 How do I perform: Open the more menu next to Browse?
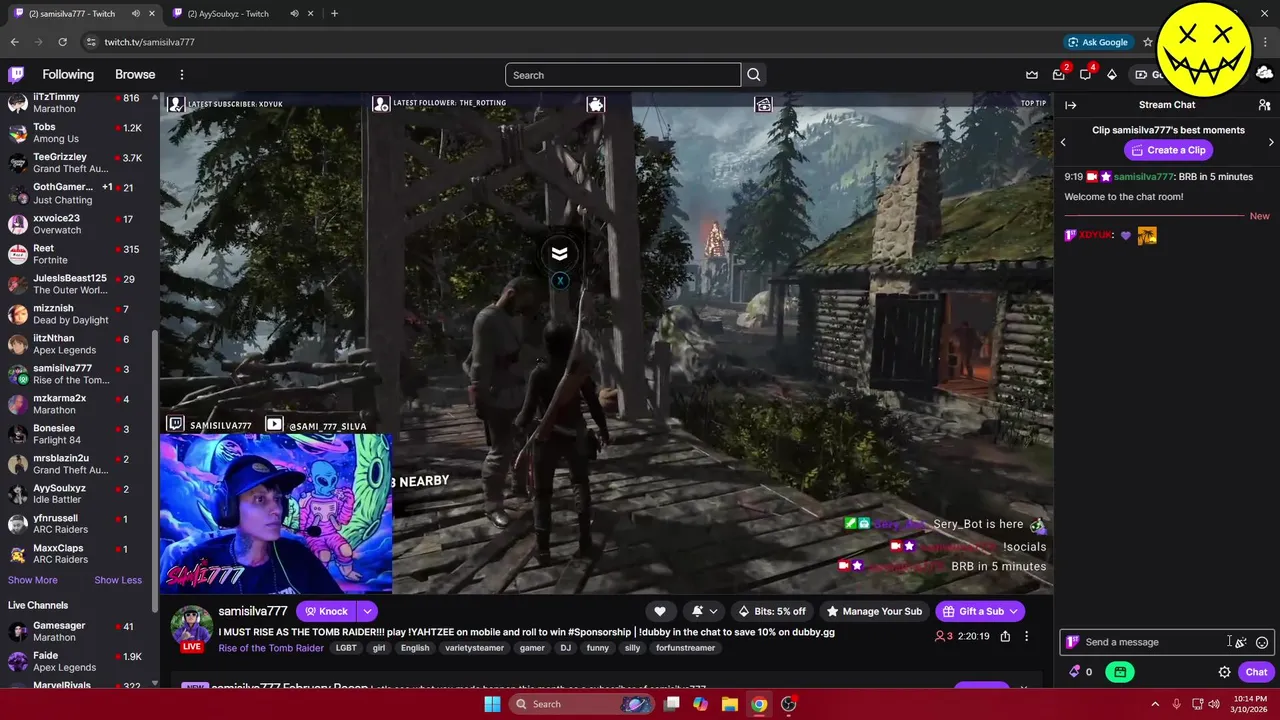pyautogui.click(x=182, y=75)
